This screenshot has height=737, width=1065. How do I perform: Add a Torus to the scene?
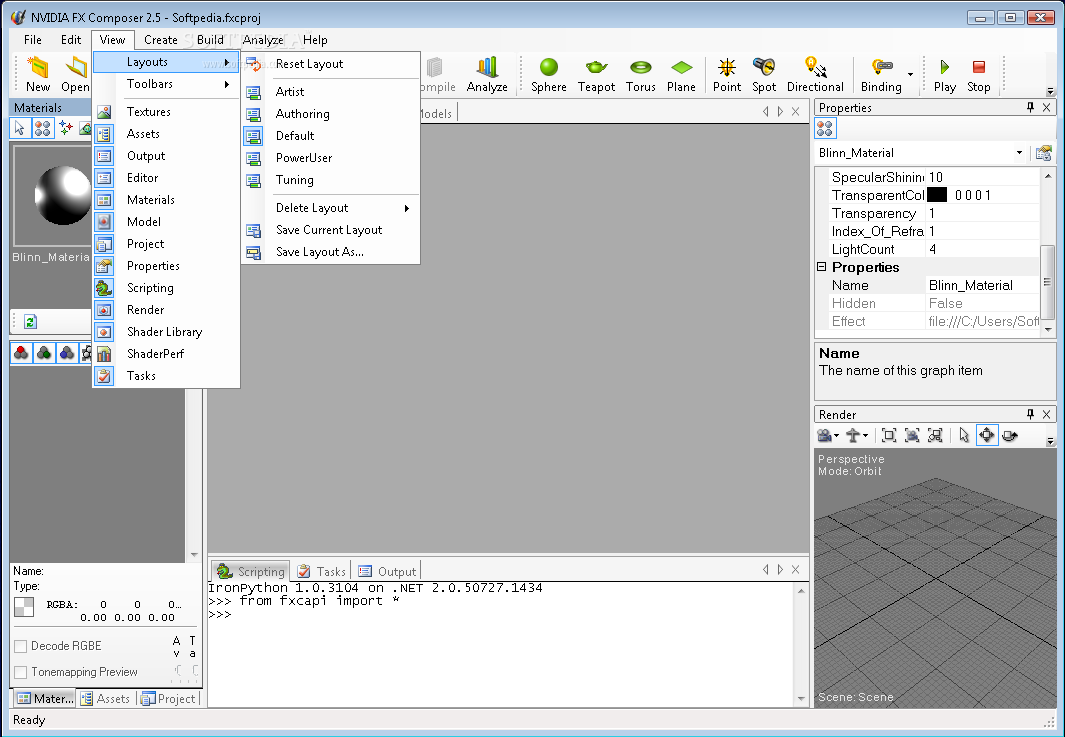640,75
